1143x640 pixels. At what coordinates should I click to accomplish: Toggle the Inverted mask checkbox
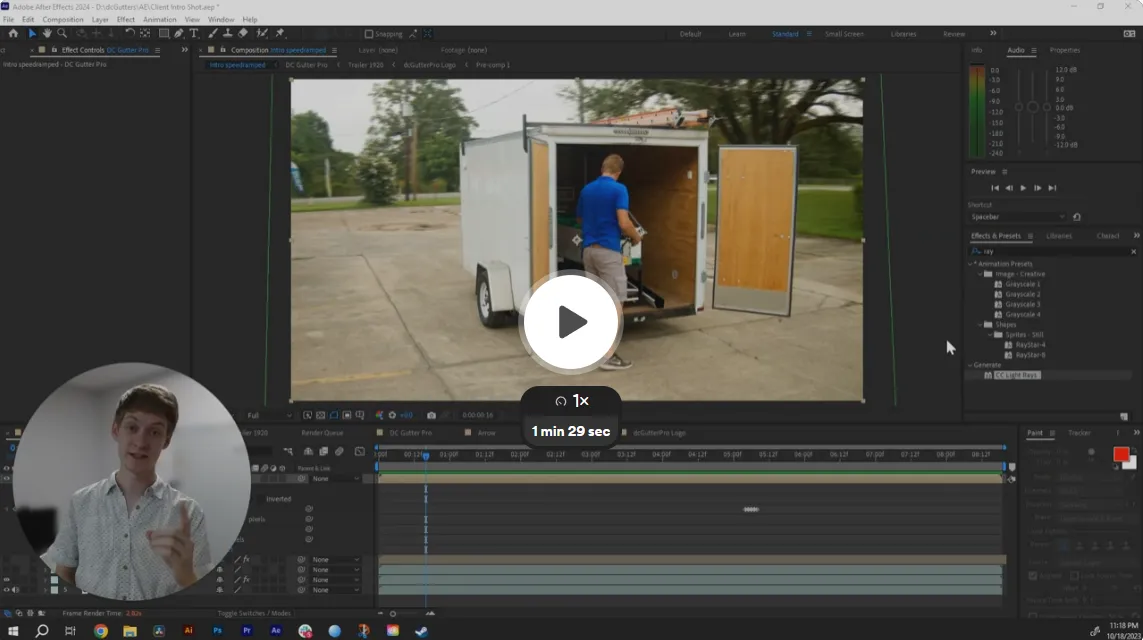(x=260, y=499)
